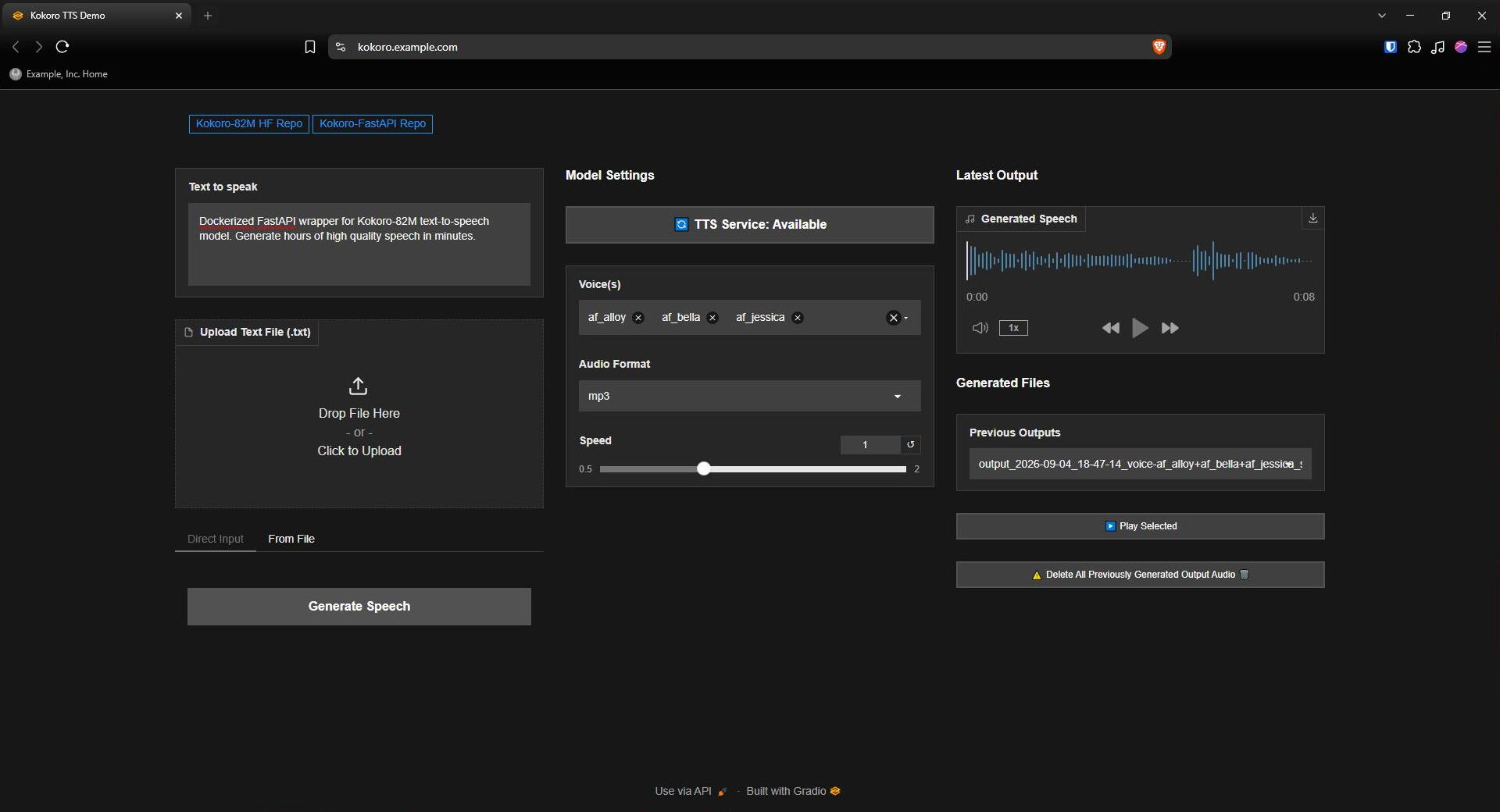Click the generated speech waveform
1500x812 pixels.
[1140, 261]
